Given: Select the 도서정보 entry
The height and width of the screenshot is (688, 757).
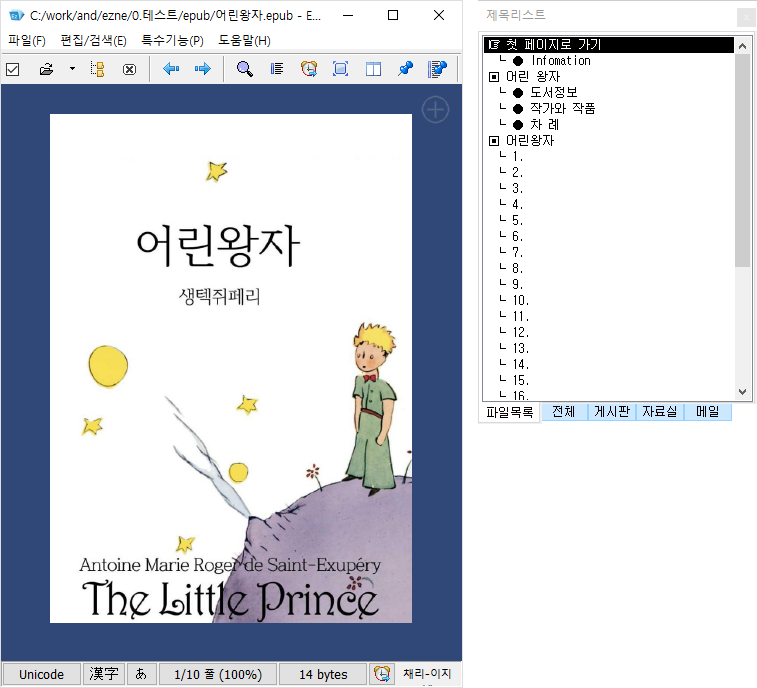Looking at the screenshot, I should pyautogui.click(x=554, y=93).
